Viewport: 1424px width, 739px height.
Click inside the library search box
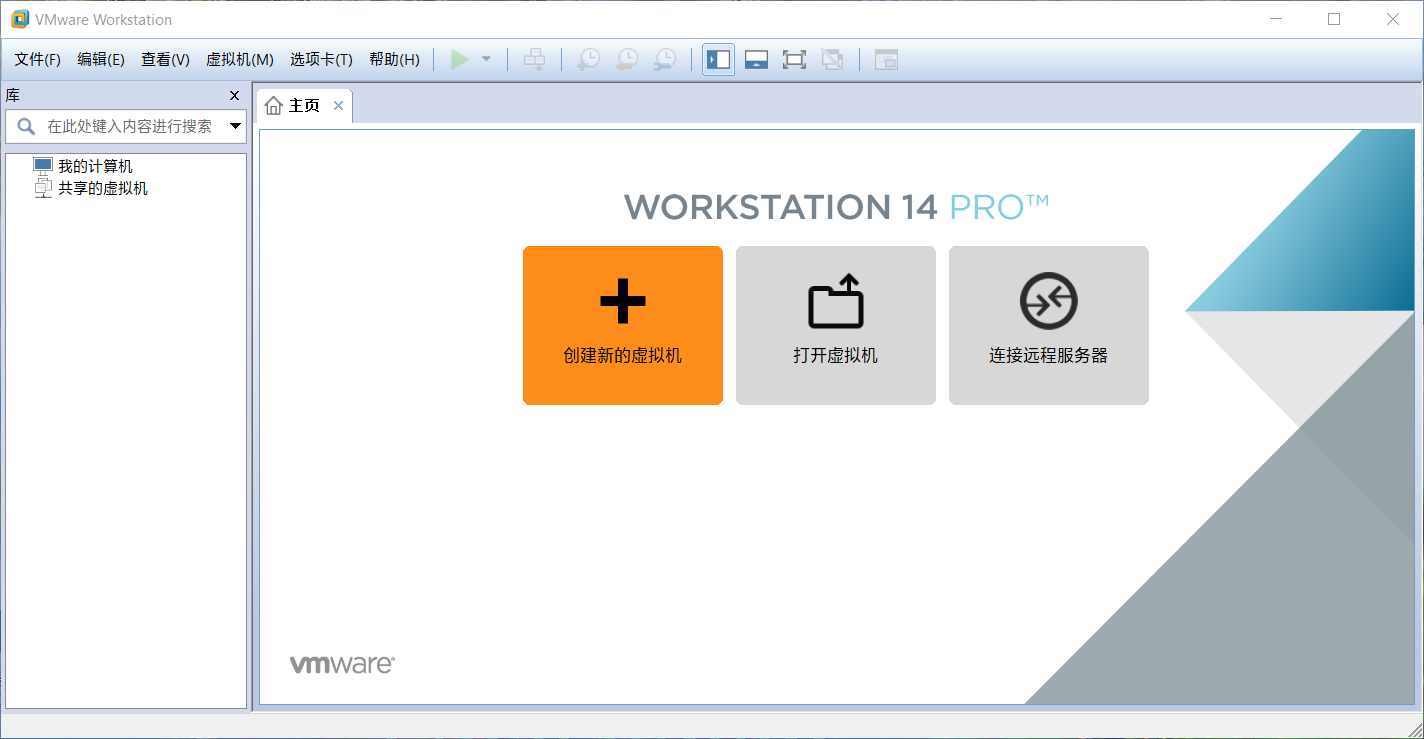pyautogui.click(x=130, y=126)
